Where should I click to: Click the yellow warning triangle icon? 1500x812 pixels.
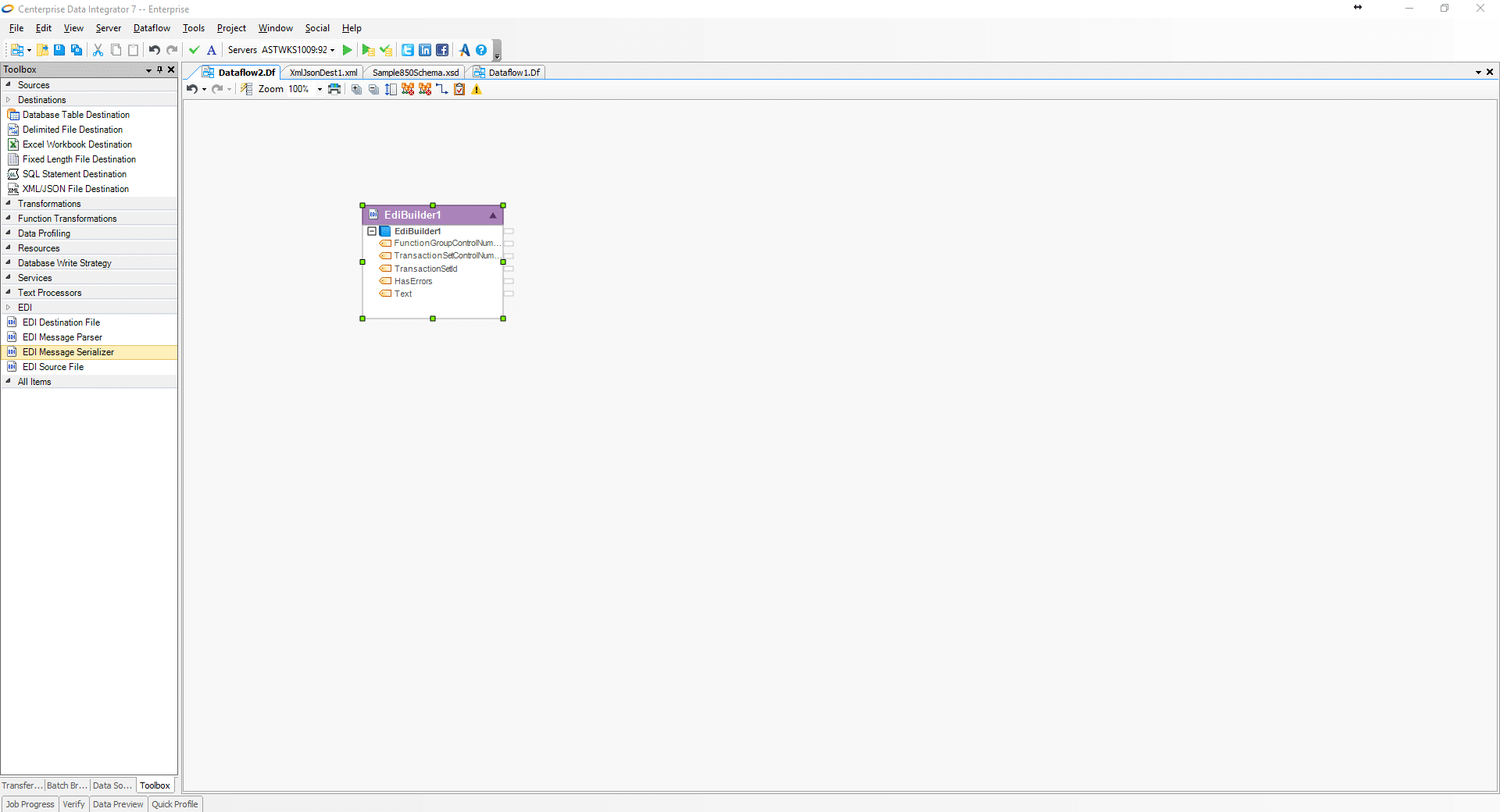coord(477,89)
